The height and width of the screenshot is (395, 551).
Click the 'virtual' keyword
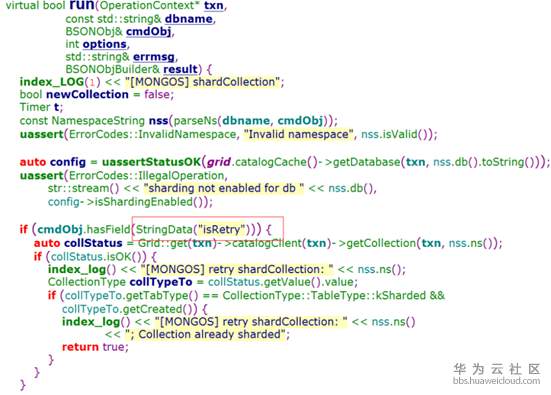(x=23, y=5)
